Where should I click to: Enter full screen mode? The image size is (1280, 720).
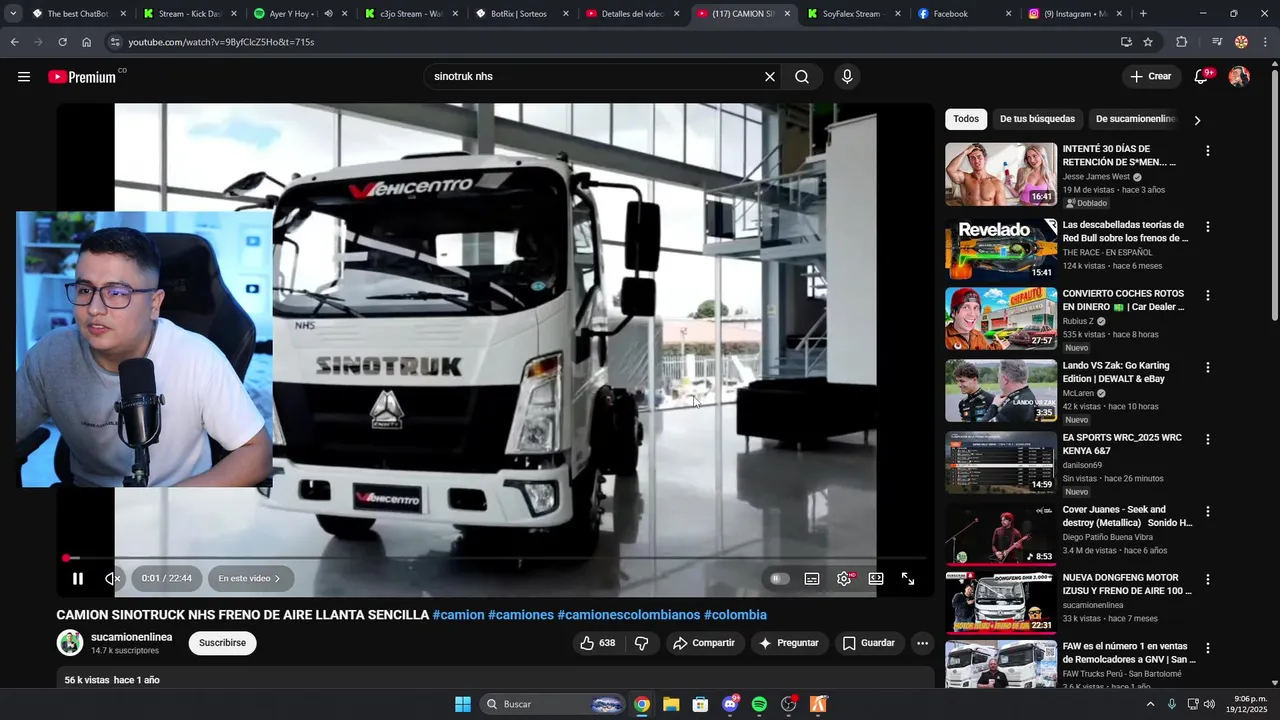[x=908, y=578]
